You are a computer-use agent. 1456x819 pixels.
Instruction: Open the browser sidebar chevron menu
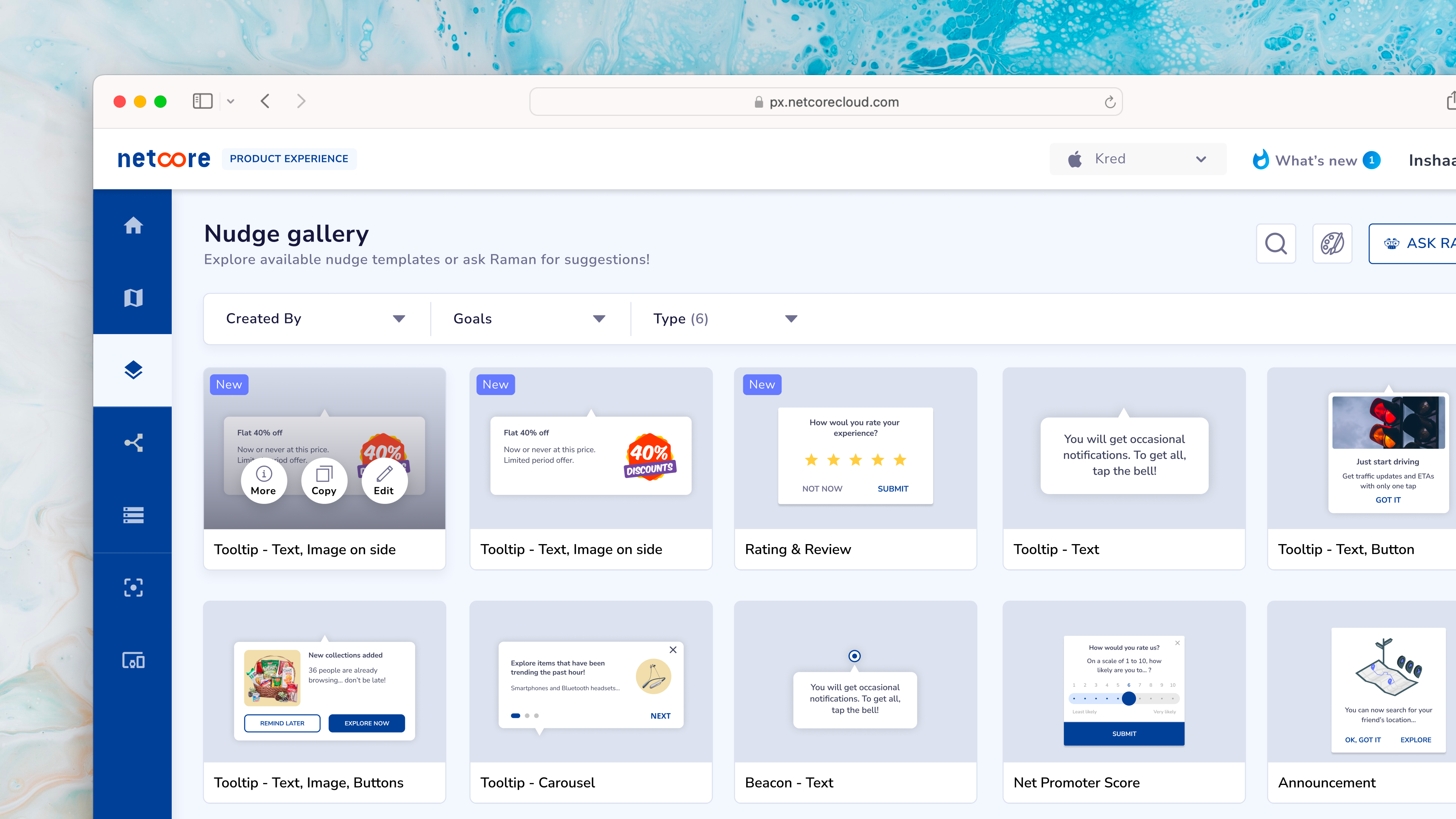pos(231,102)
